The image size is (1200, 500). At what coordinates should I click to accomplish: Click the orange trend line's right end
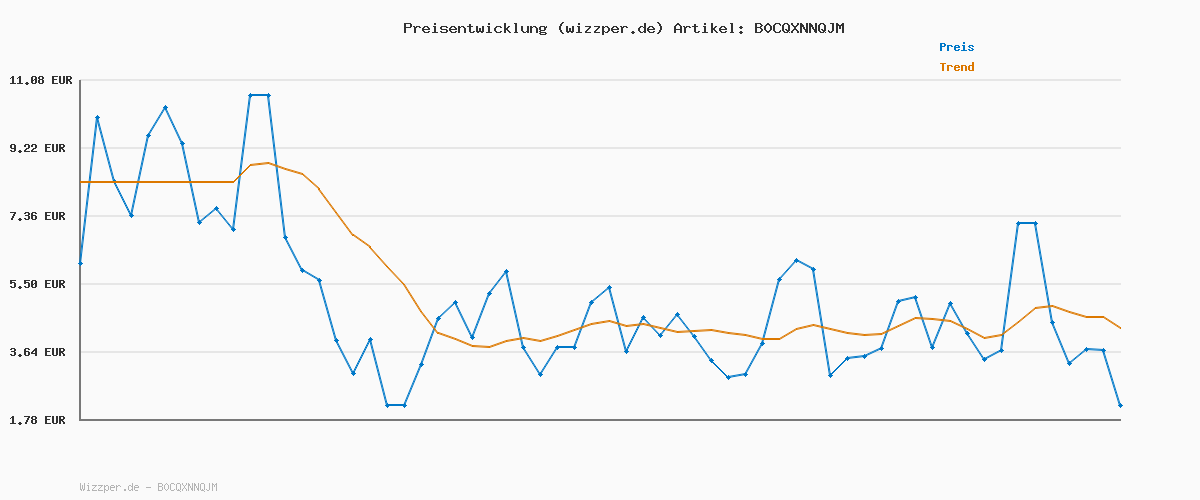point(1120,328)
